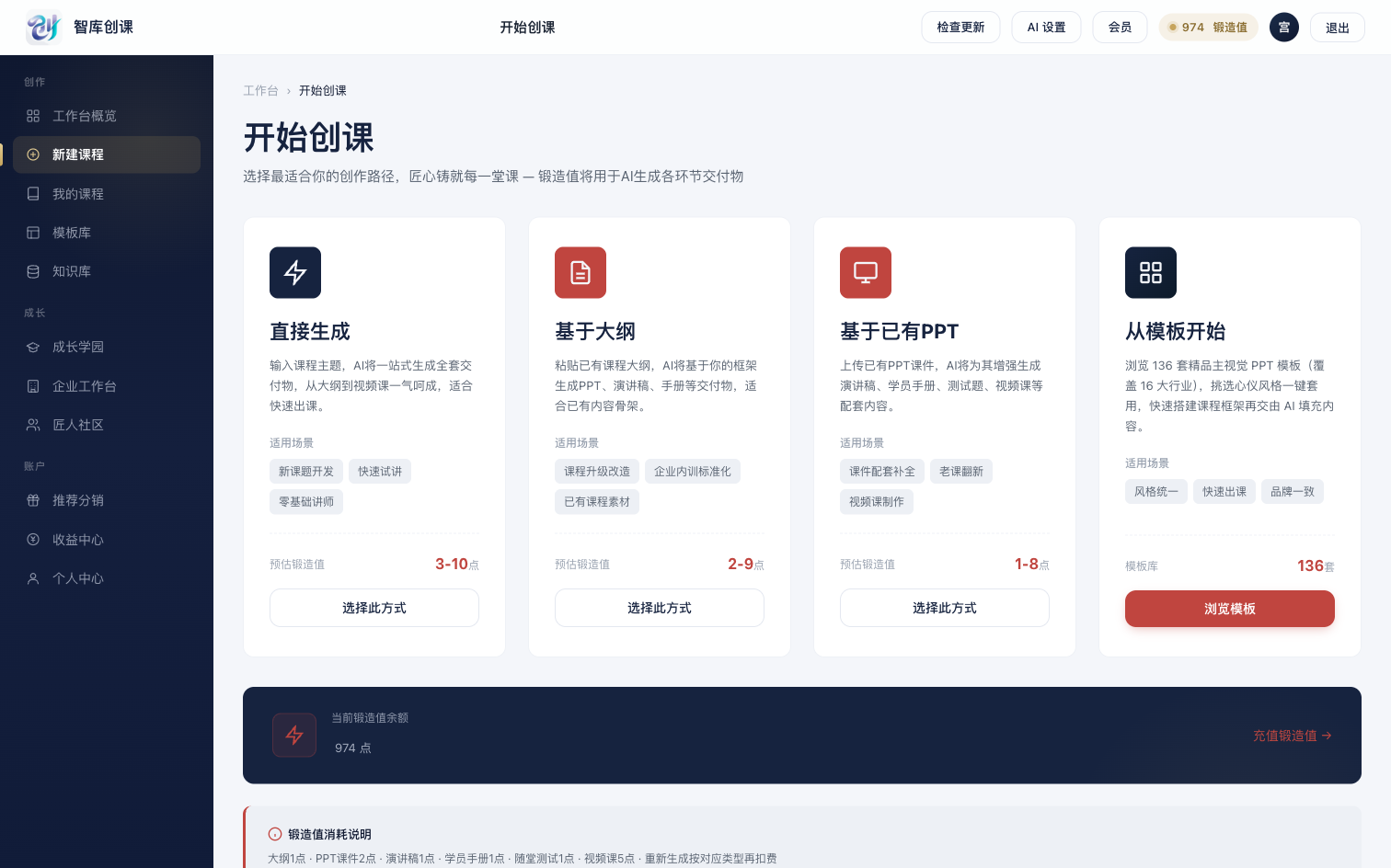Viewport: 1391px width, 868px height.
Task: Open AI 设置
Action: (x=1046, y=28)
